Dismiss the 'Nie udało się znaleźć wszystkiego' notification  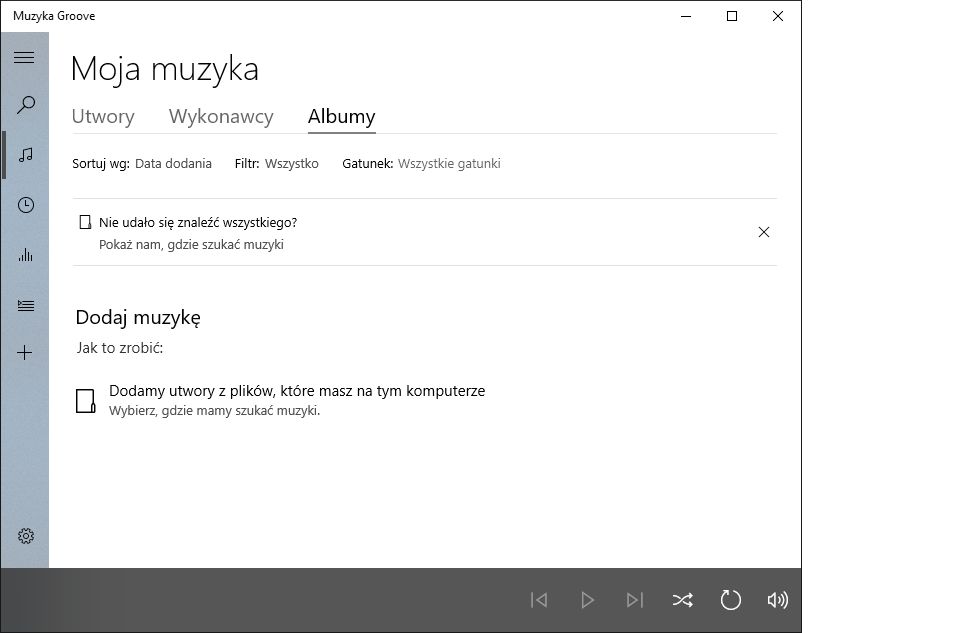[x=764, y=231]
